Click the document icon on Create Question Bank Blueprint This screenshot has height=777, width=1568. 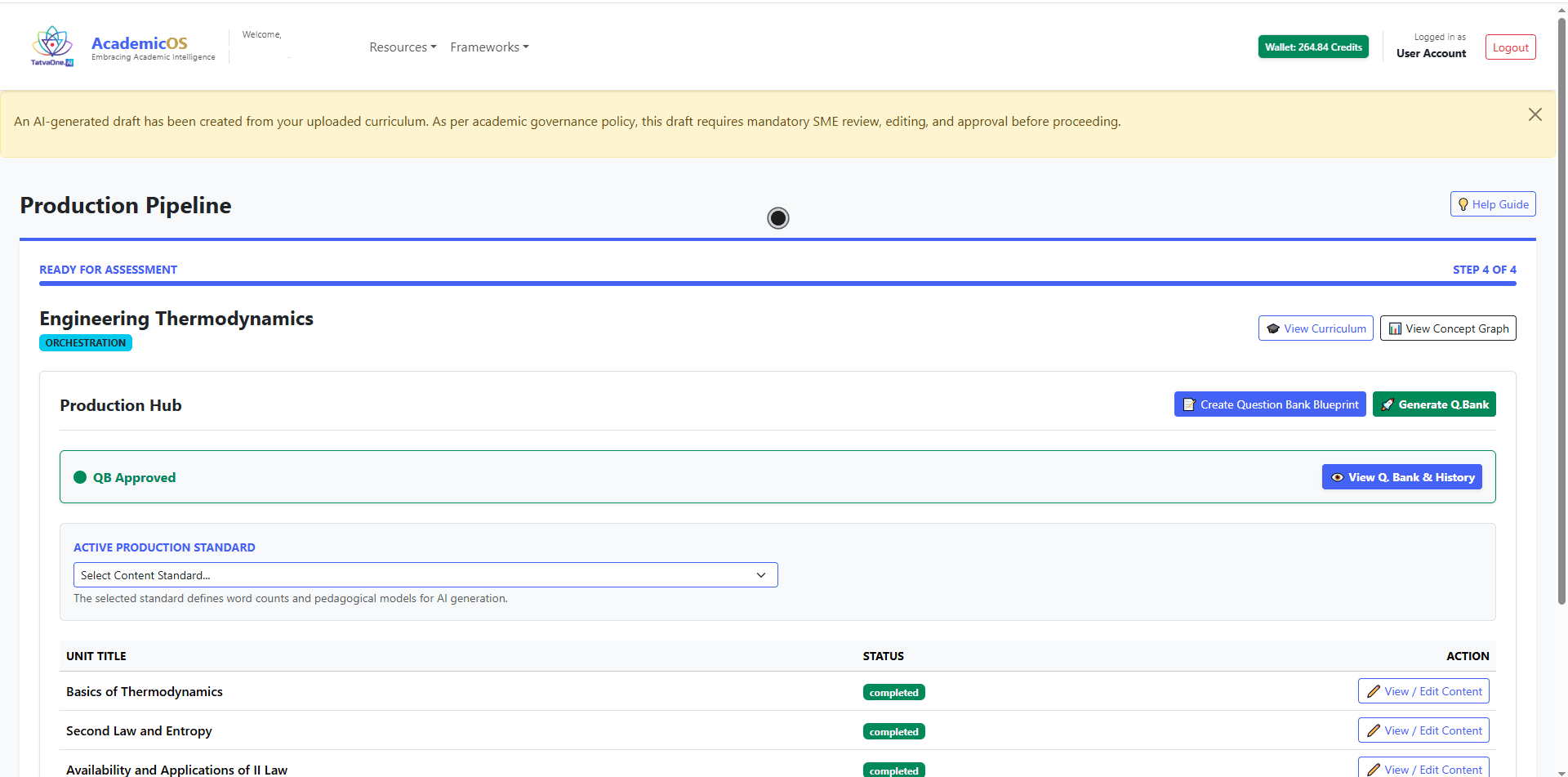(x=1189, y=405)
